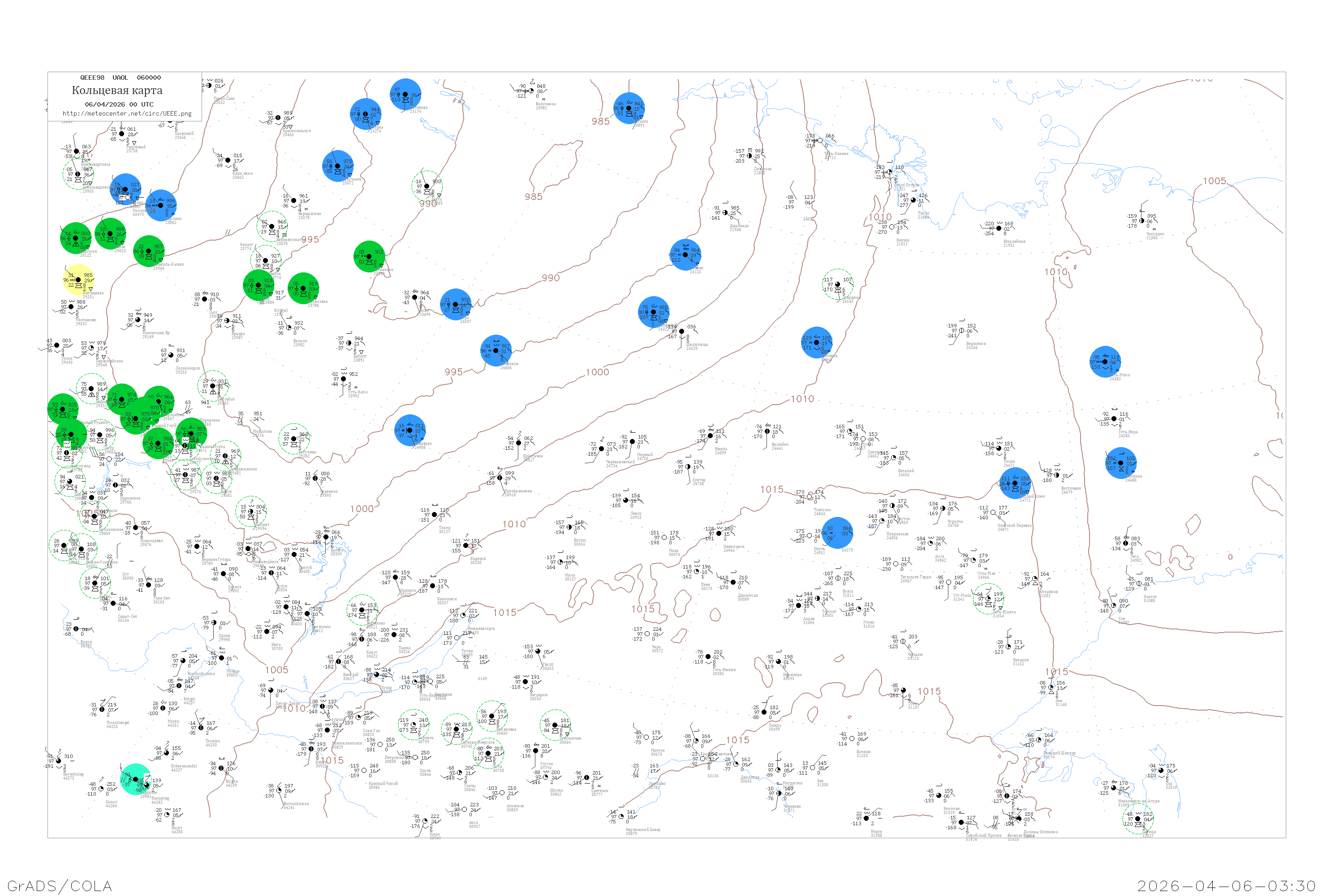Click the green Кузьмовка station marker
Viewport: 1344px width, 896px height.
[x=303, y=288]
